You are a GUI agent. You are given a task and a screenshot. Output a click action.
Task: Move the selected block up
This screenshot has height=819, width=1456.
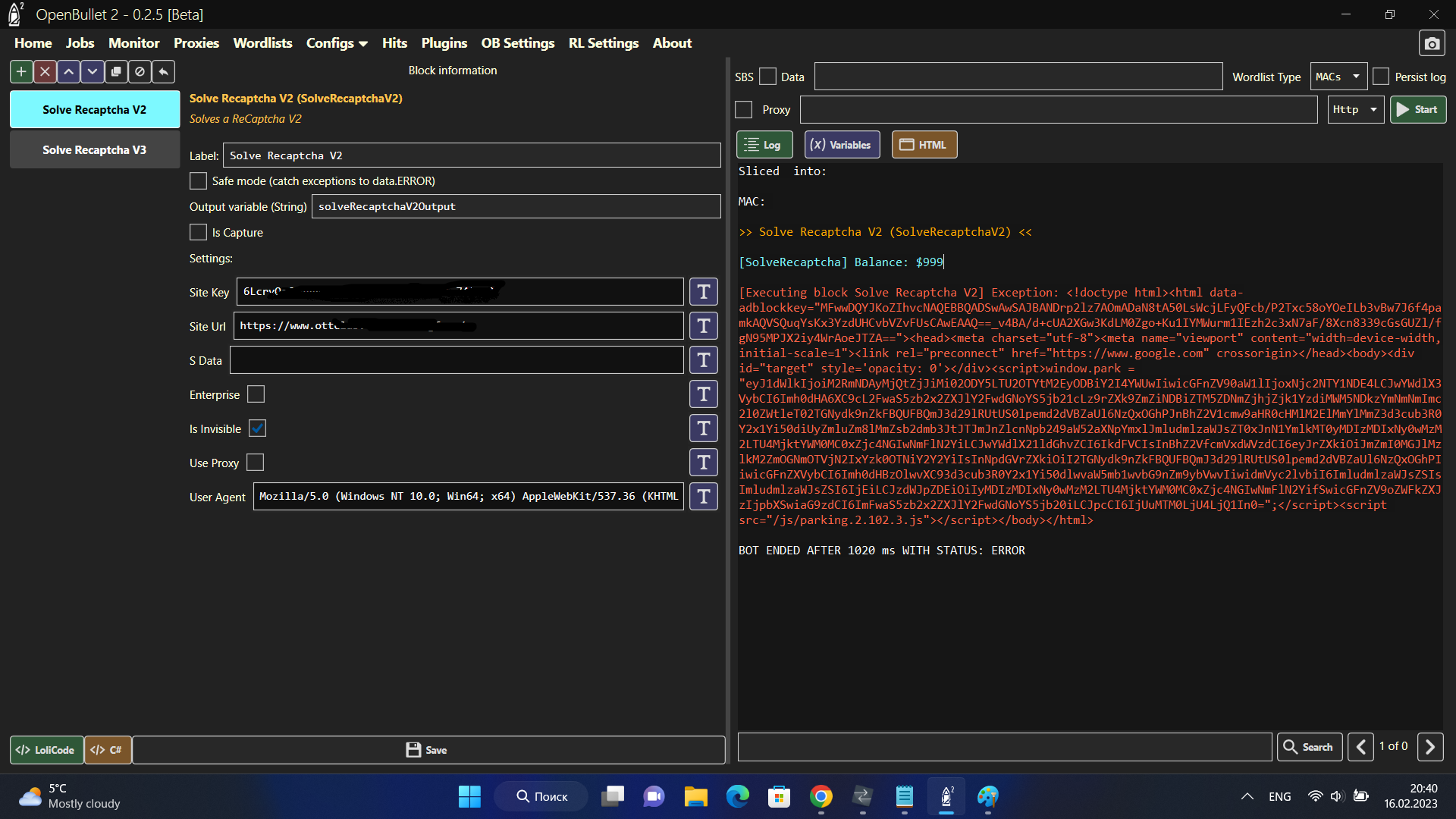[68, 71]
